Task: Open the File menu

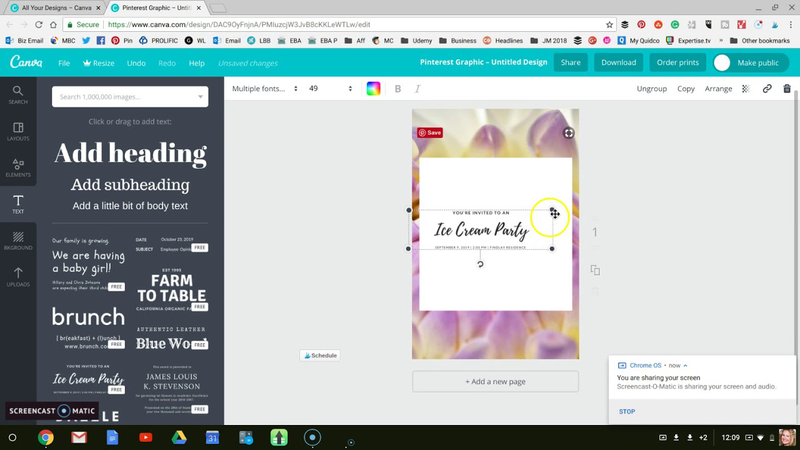Action: [x=64, y=63]
